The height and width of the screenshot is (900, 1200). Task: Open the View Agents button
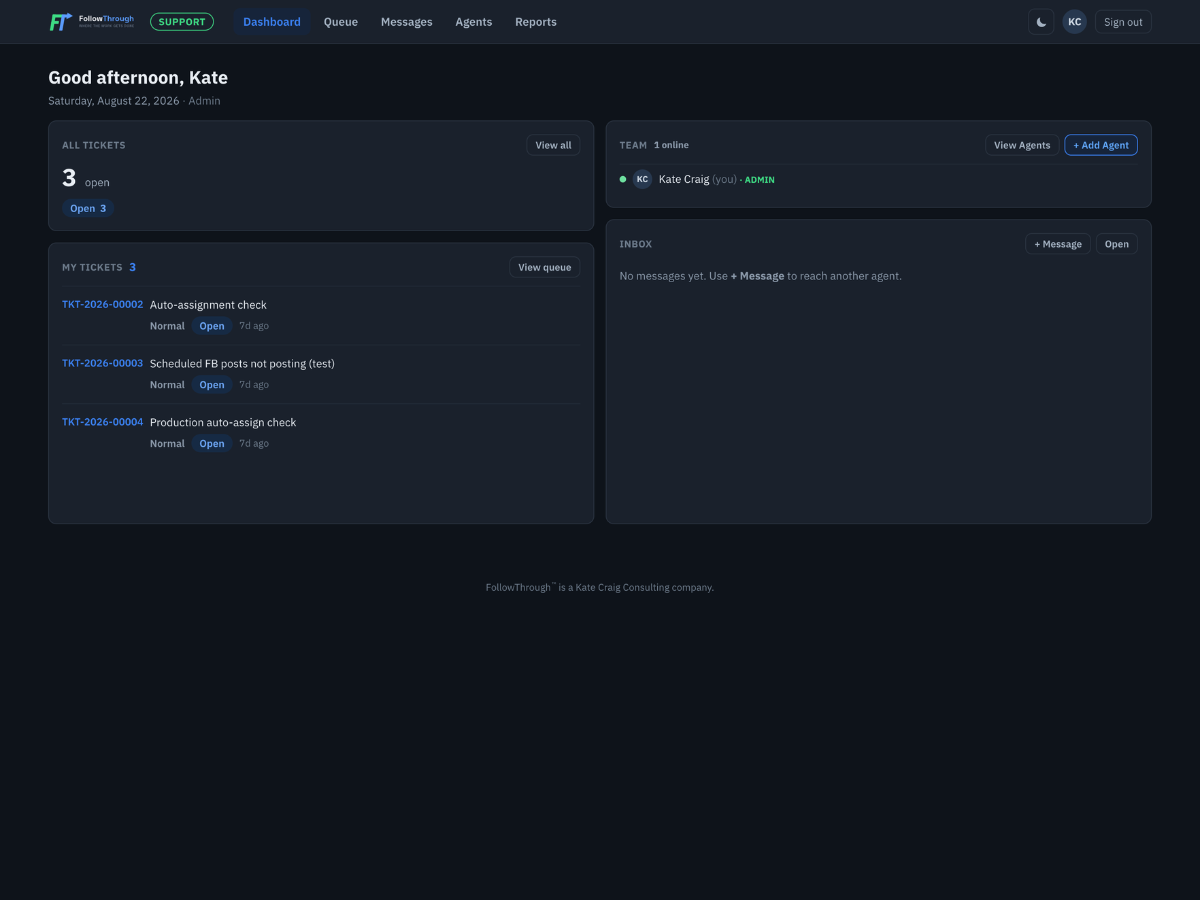[x=1022, y=145]
